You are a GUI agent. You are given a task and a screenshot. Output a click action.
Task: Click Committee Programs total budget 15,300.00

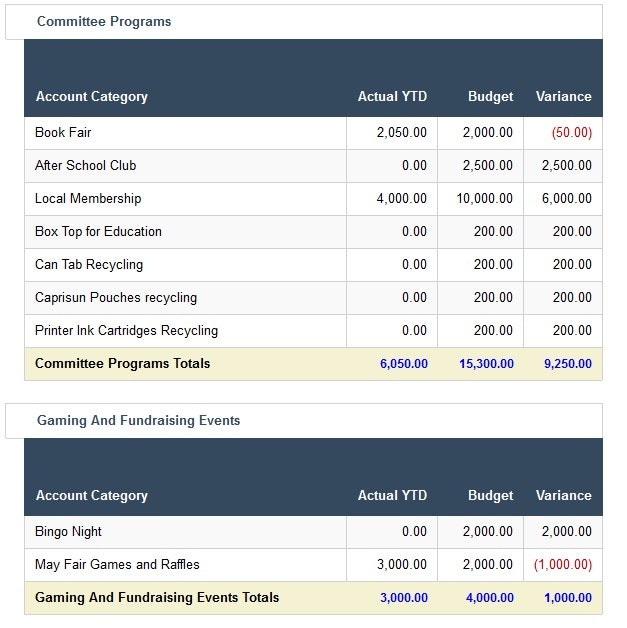pos(486,364)
